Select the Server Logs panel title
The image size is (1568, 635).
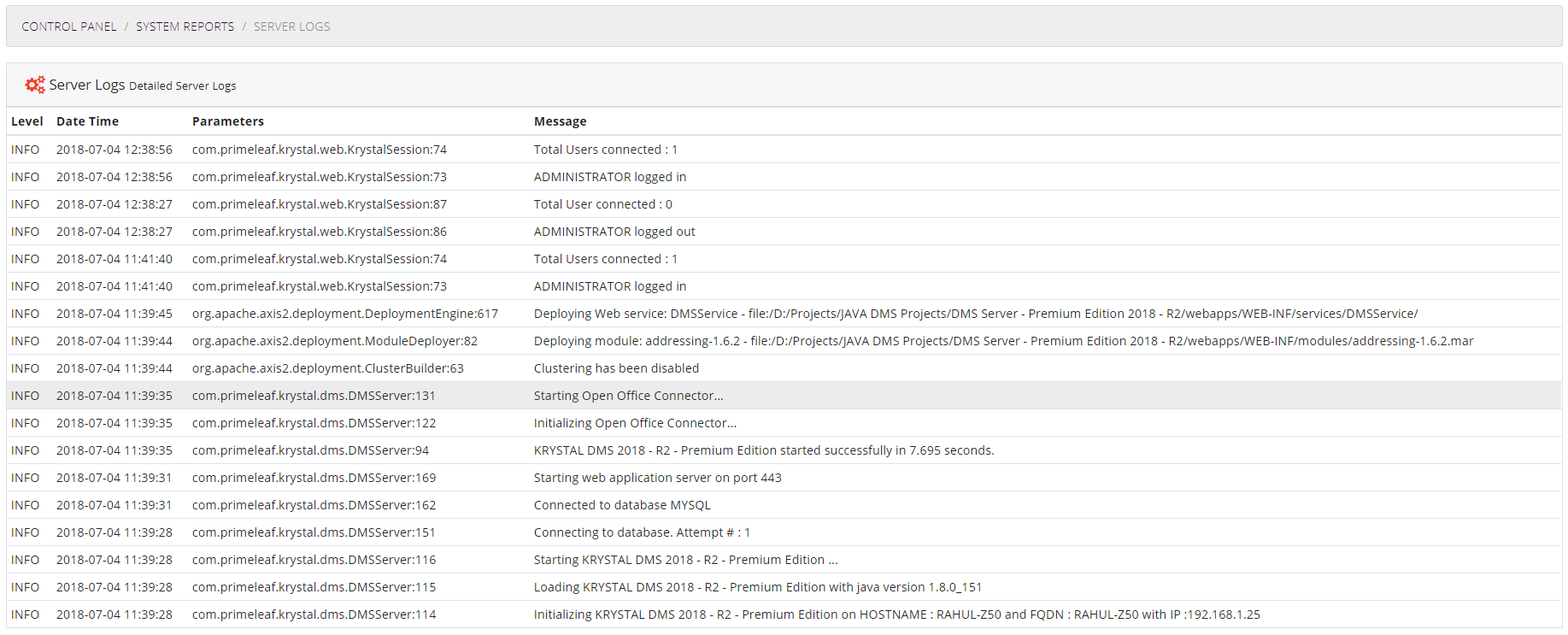point(87,85)
